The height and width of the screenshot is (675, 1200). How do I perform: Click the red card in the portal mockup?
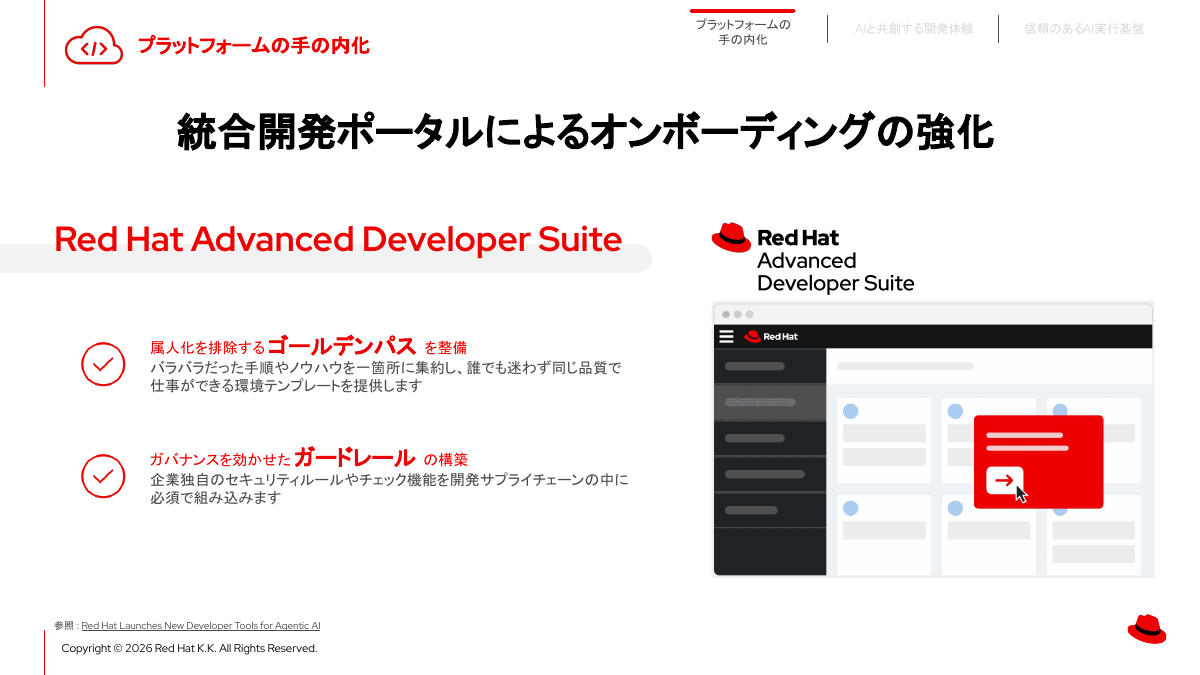pyautogui.click(x=1038, y=462)
